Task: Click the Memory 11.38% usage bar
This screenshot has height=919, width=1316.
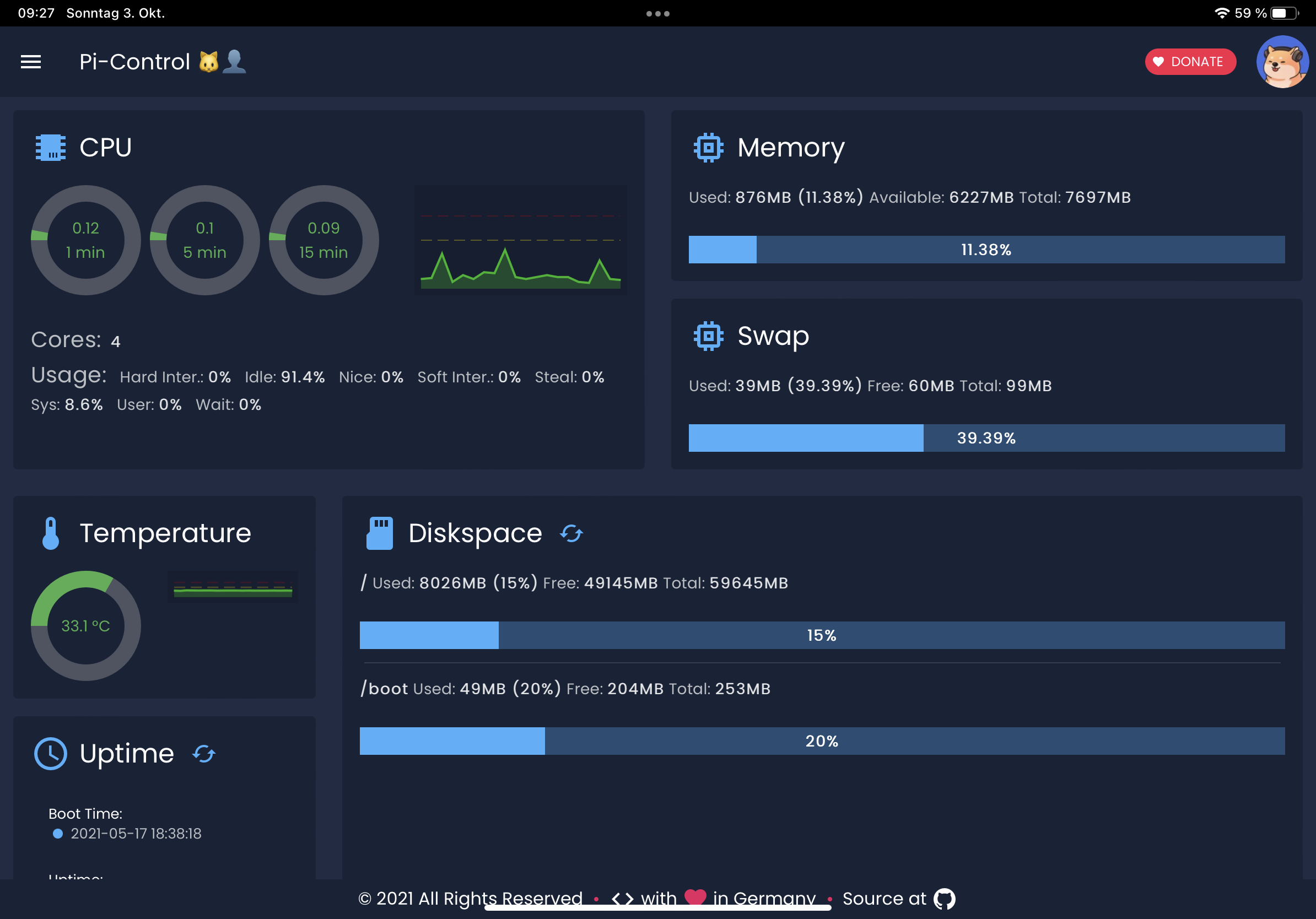Action: 986,250
